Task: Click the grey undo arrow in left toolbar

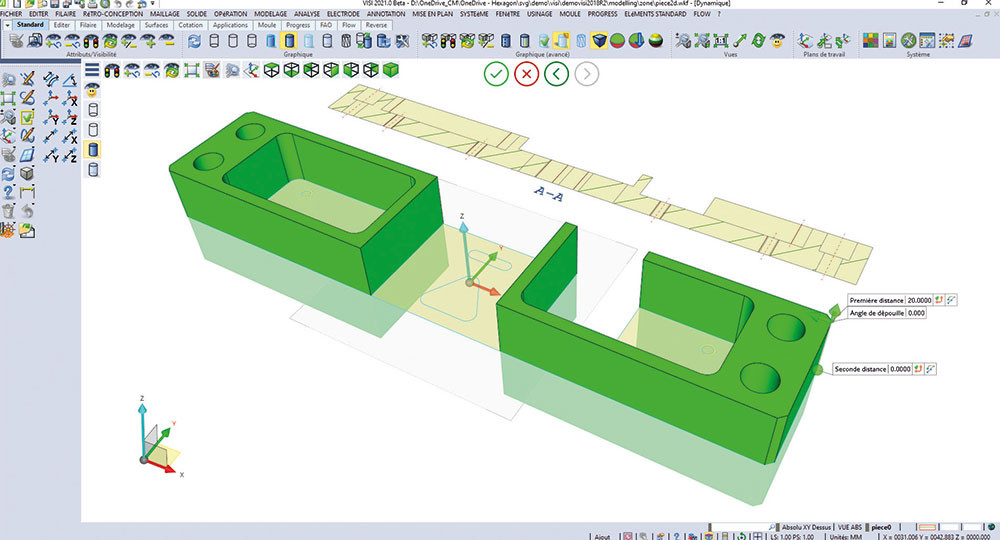Action: click(x=27, y=211)
